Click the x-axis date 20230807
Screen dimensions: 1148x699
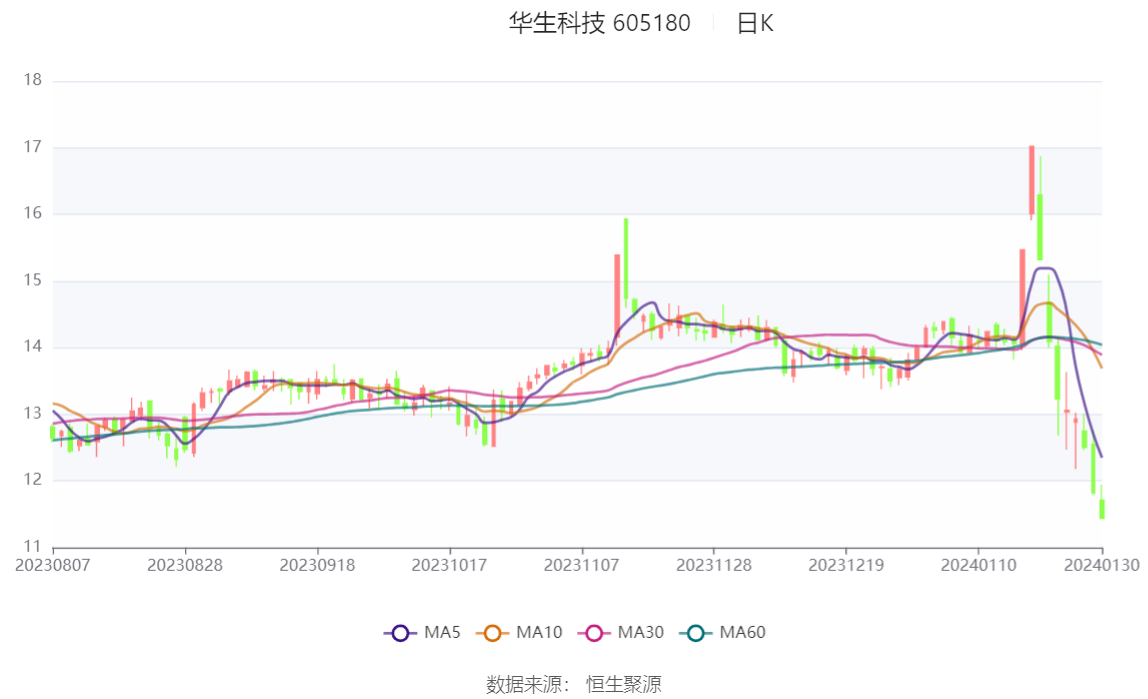click(53, 565)
